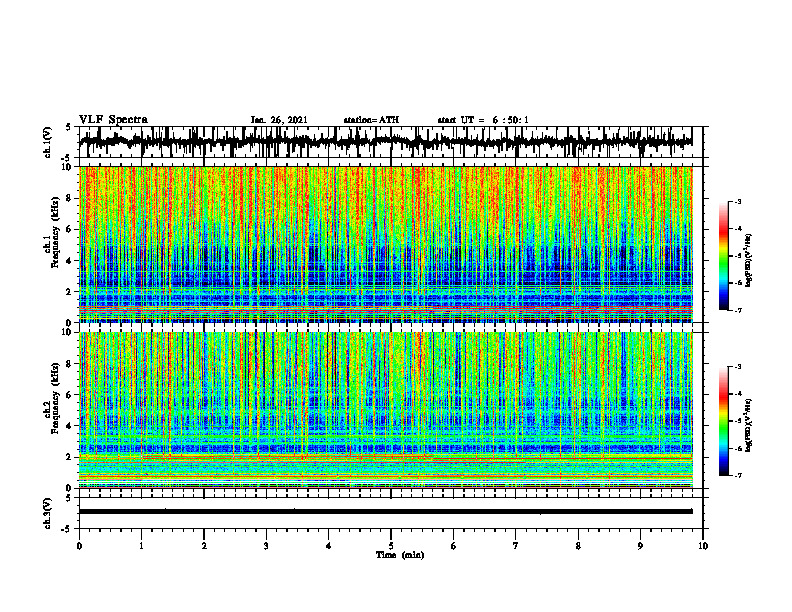Click the time axis tick label "4"
The image size is (792, 612).
click(x=329, y=546)
